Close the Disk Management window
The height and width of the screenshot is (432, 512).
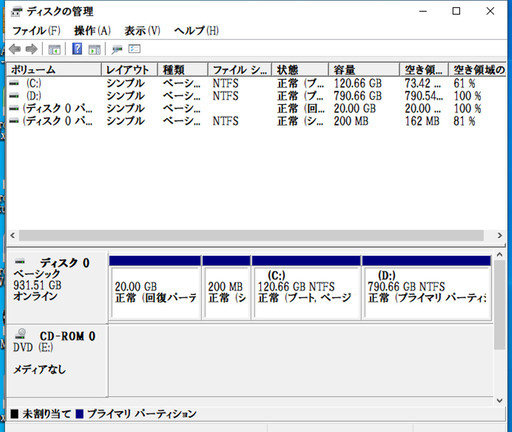[490, 11]
